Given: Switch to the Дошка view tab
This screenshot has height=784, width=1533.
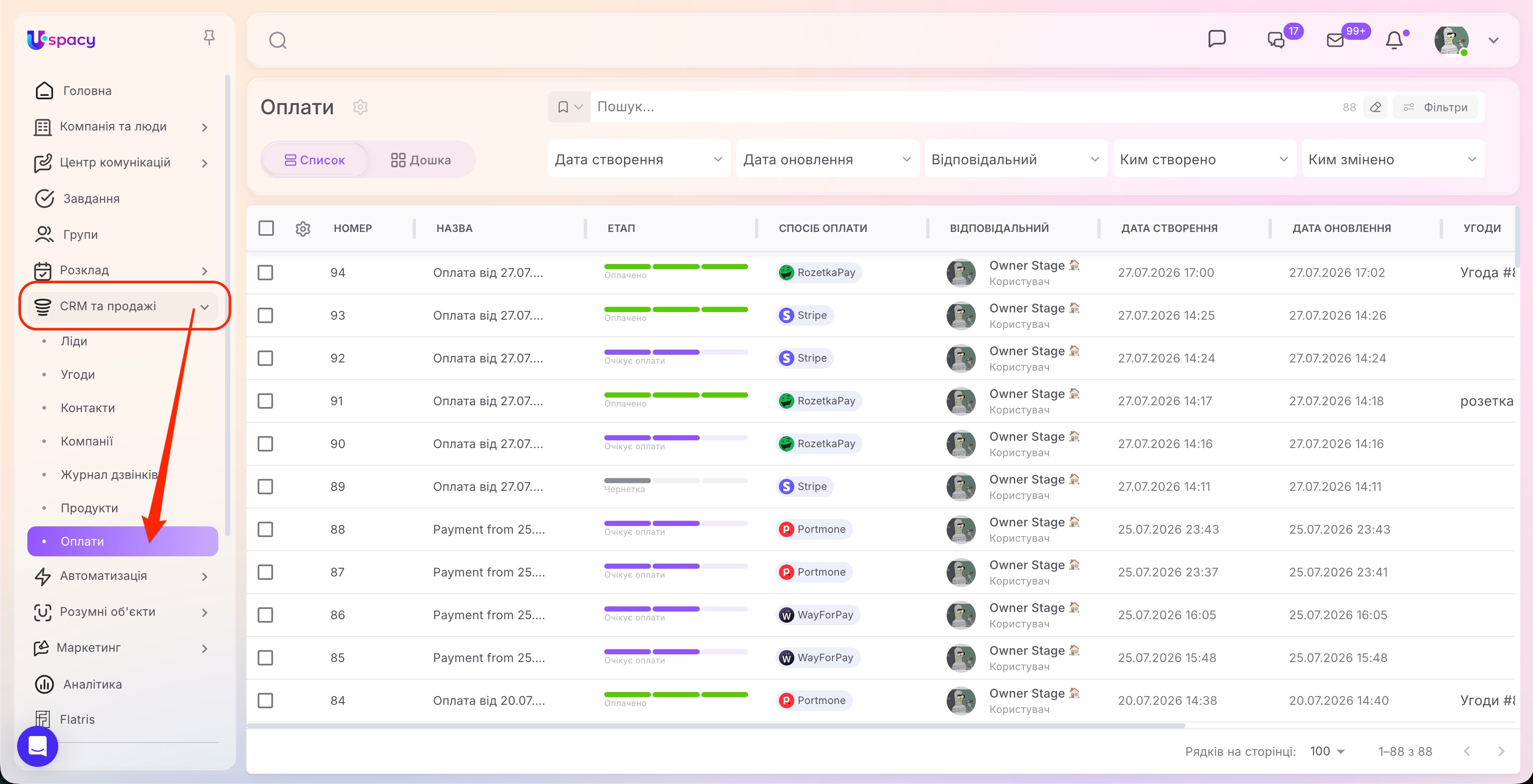Looking at the screenshot, I should tap(421, 160).
